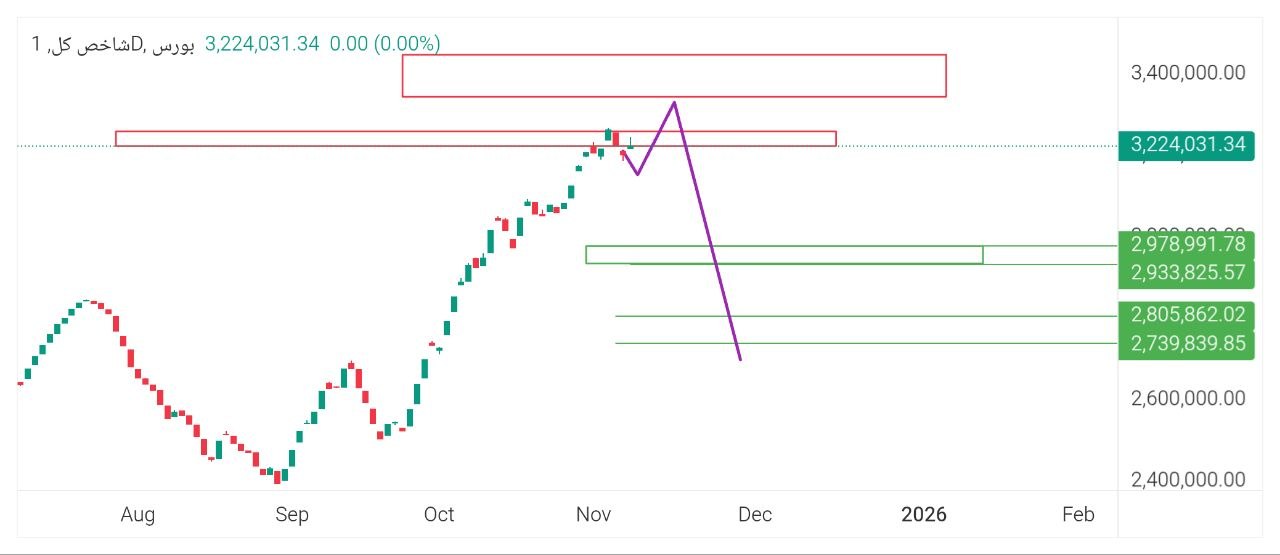Click the green 2,739,839.85 price label
Screen dimensions: 1280x555
point(1187,343)
